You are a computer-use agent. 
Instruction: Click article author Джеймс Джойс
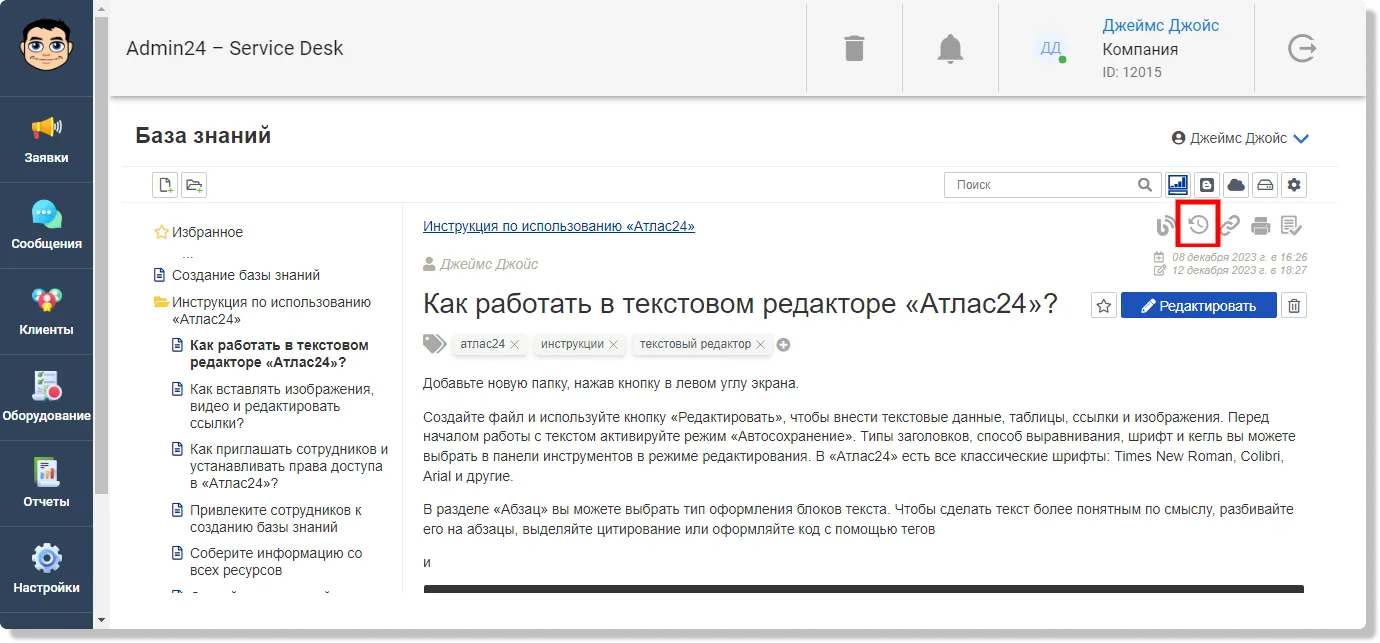[489, 264]
